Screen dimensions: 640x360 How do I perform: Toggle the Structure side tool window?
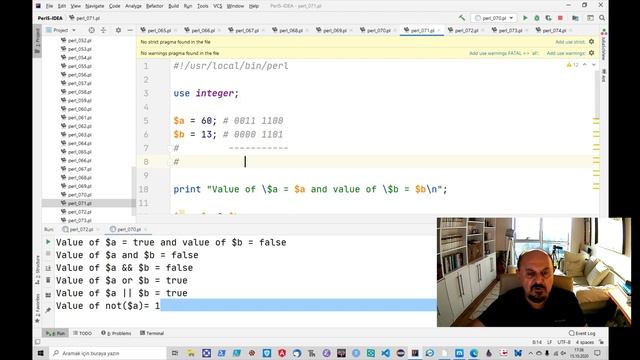37,270
